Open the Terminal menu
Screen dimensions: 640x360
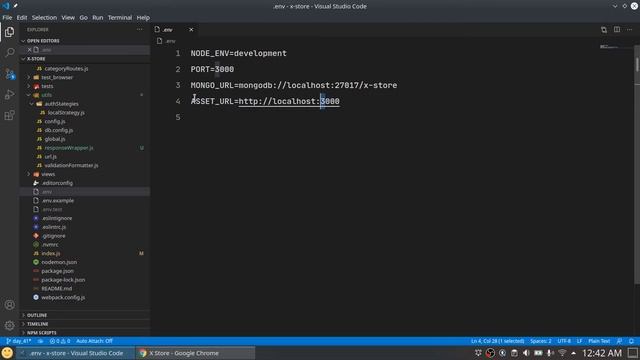(x=120, y=18)
